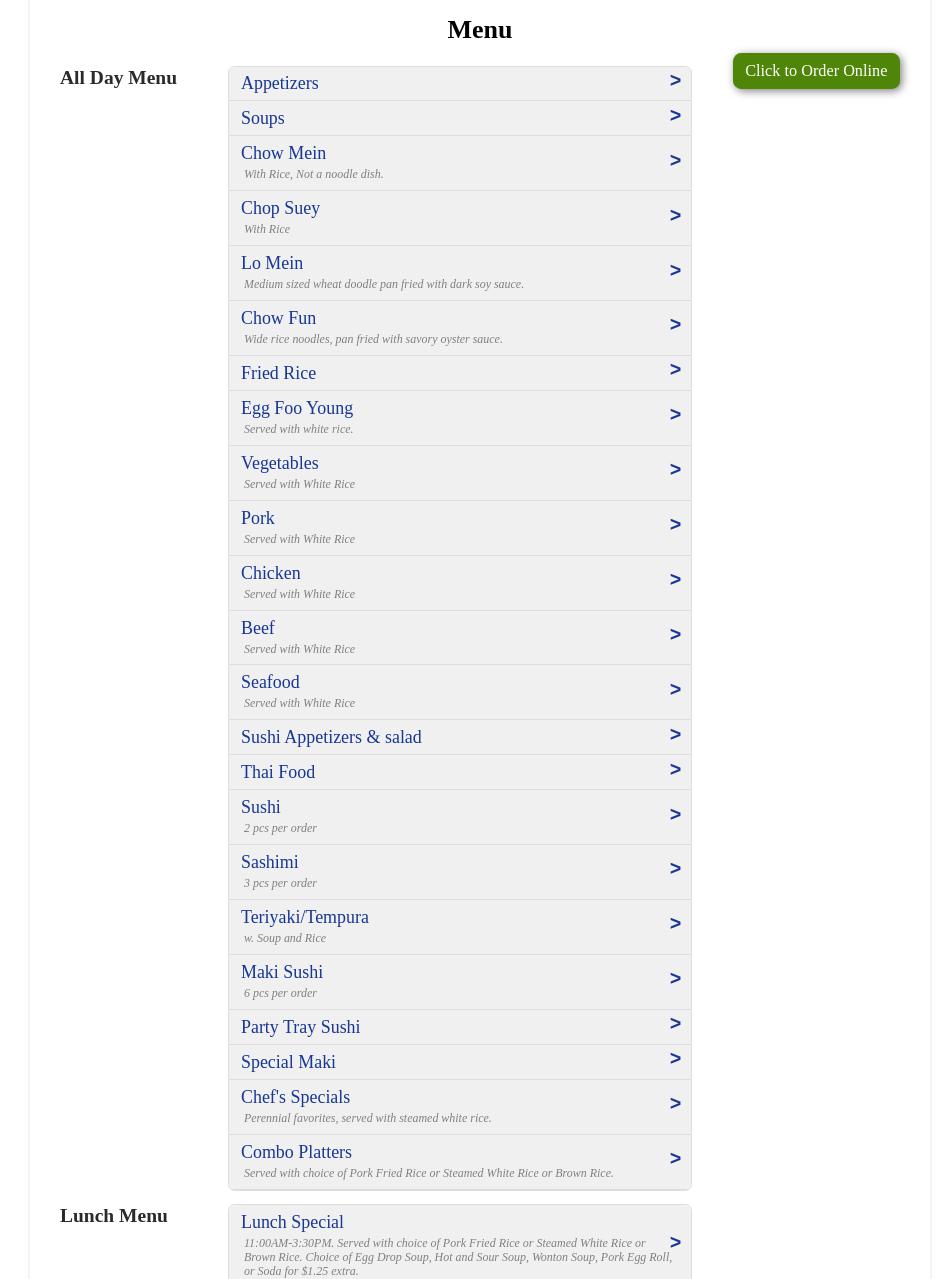Click the arrow next to Chow Mein
The width and height of the screenshot is (945, 1279).
[x=675, y=161]
